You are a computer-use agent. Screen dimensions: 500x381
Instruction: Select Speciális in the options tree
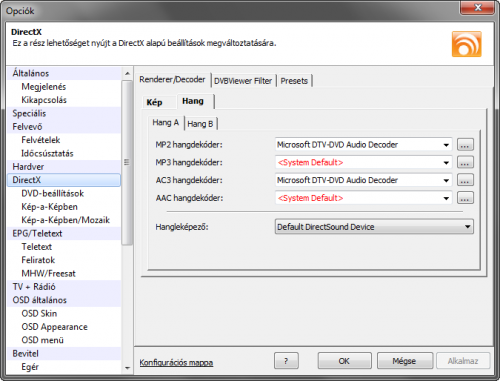[64, 113]
